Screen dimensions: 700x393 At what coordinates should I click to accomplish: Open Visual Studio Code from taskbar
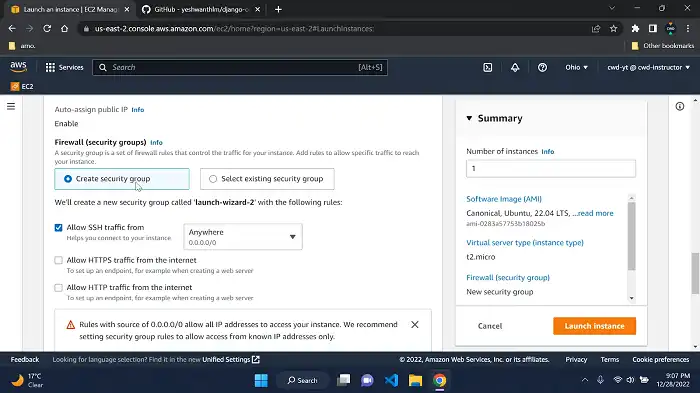[392, 380]
